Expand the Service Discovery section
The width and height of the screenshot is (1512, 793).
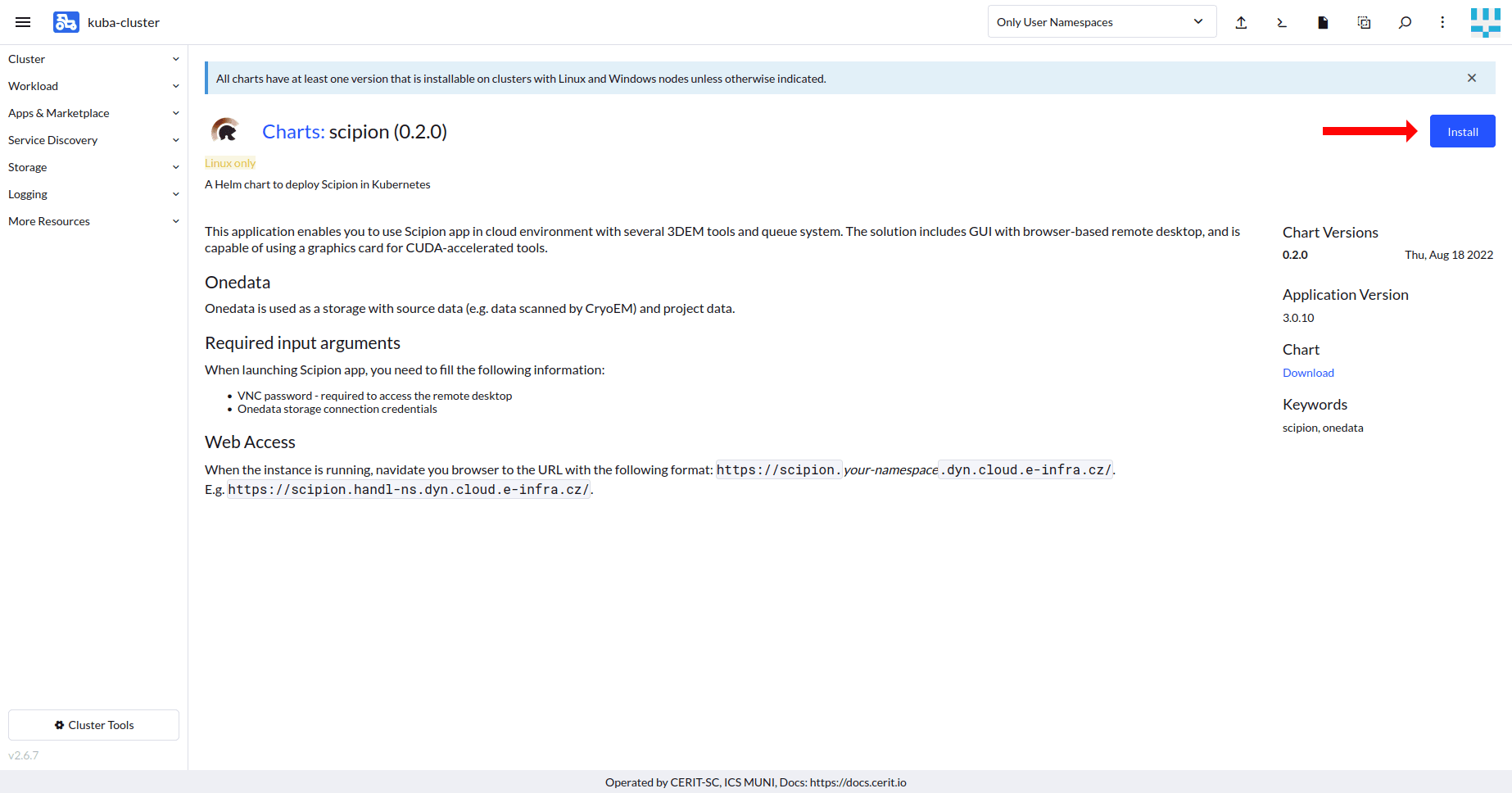[175, 140]
